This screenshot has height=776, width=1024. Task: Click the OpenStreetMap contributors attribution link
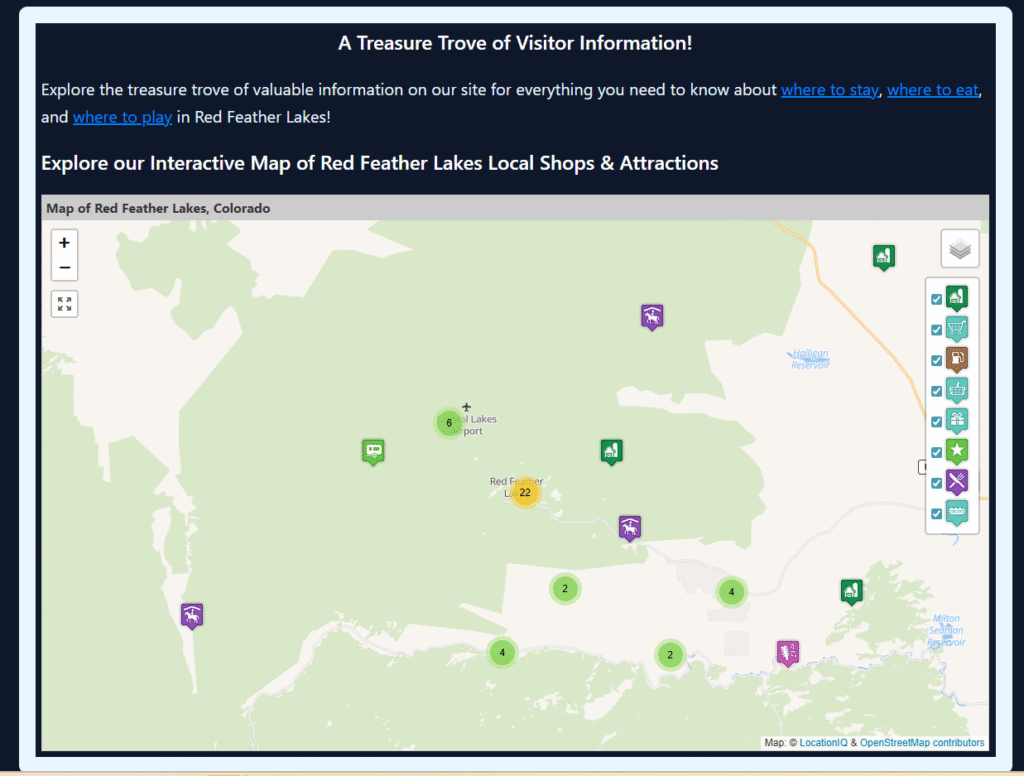(x=924, y=742)
